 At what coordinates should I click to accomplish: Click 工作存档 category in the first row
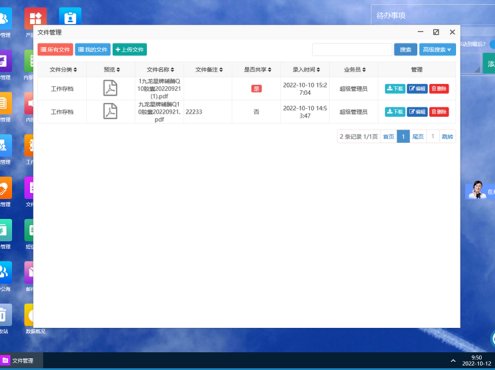click(x=62, y=89)
